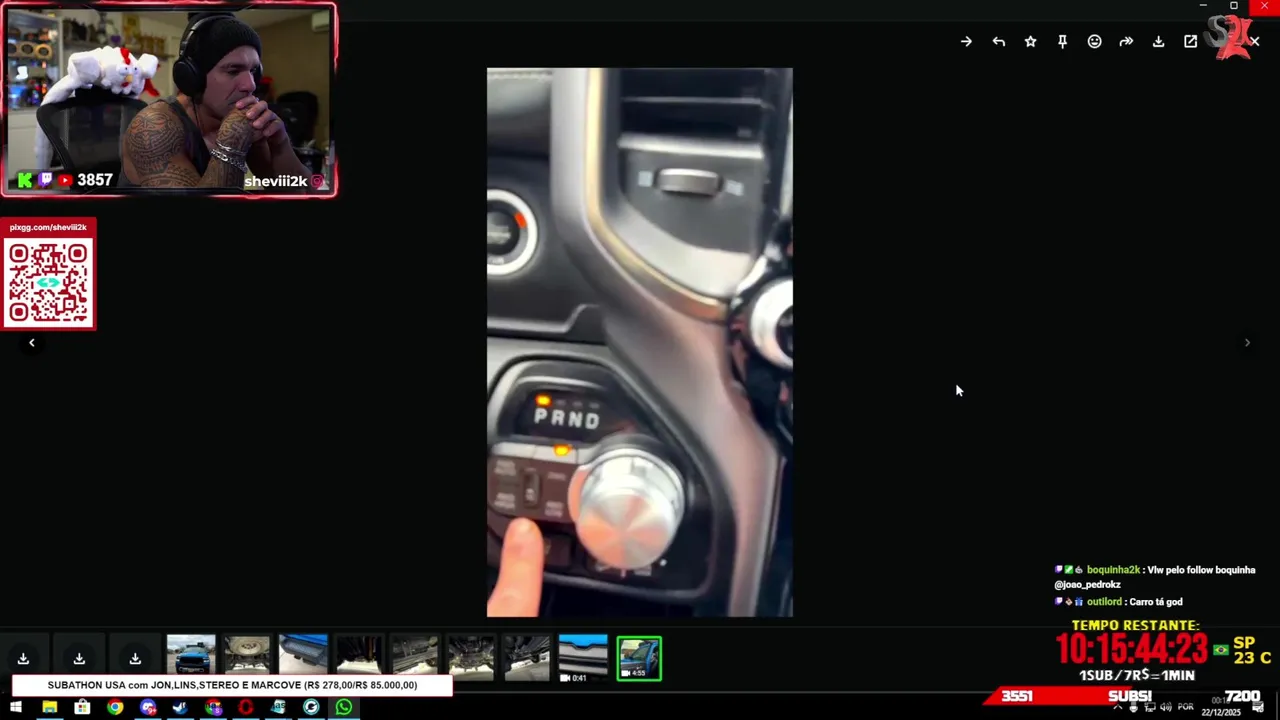The width and height of the screenshot is (1280, 720).
Task: Open Google Chrome from the taskbar
Action: point(115,708)
